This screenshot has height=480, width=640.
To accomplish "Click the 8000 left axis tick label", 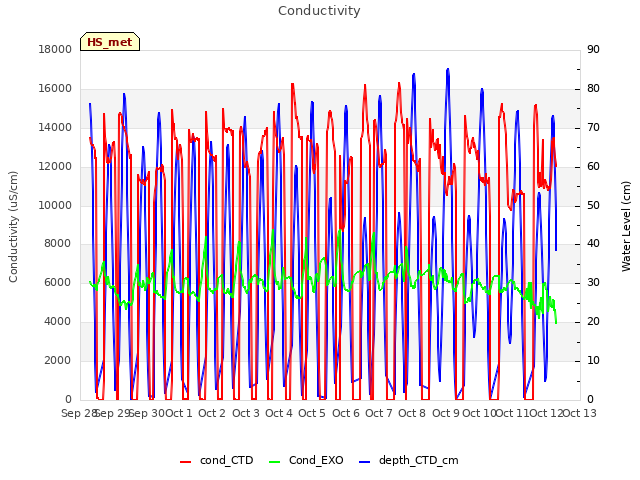I will [x=57, y=244].
